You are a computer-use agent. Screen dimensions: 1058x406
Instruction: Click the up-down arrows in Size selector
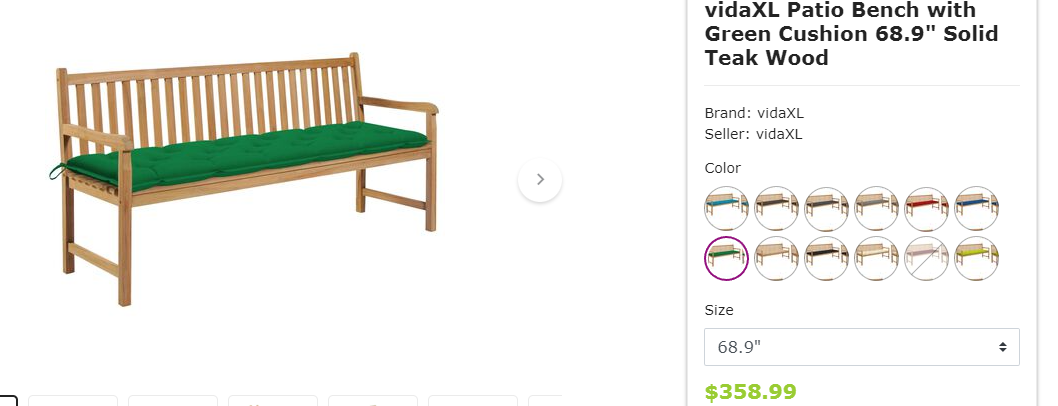tap(1003, 347)
